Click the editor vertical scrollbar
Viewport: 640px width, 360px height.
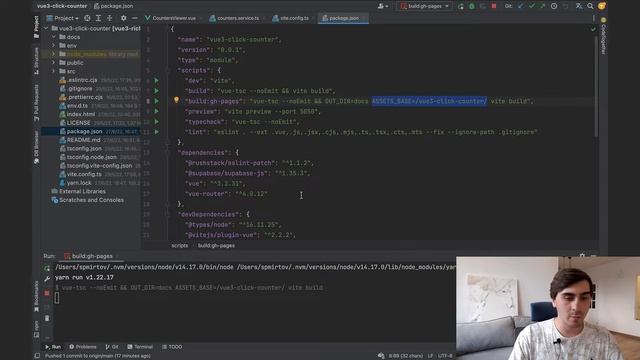tap(596, 86)
